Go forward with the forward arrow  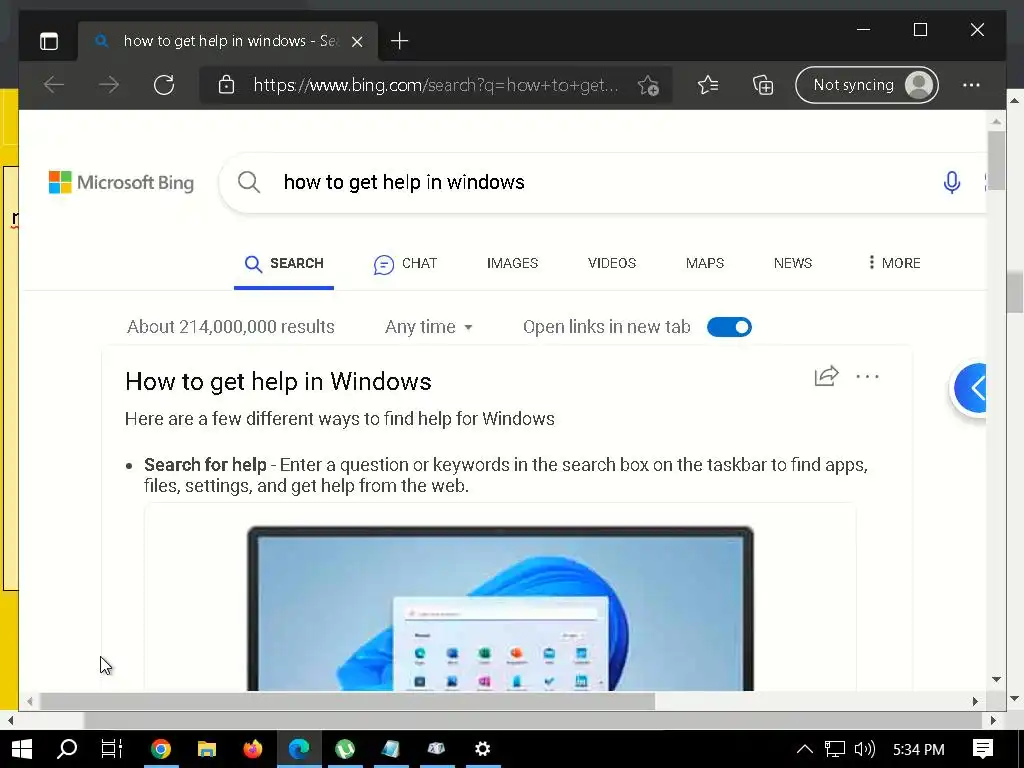click(x=109, y=85)
